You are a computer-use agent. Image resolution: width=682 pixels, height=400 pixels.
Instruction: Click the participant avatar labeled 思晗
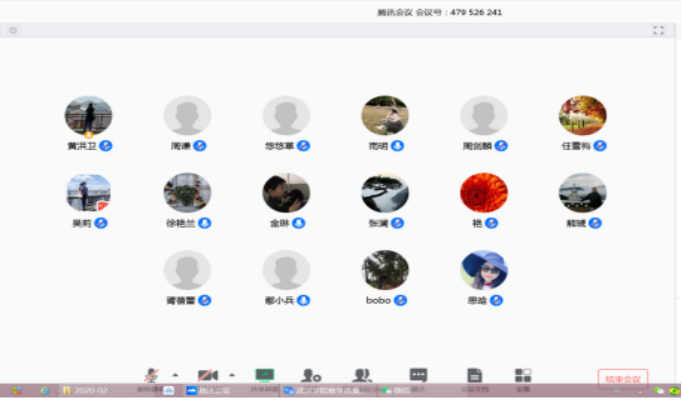(x=484, y=270)
